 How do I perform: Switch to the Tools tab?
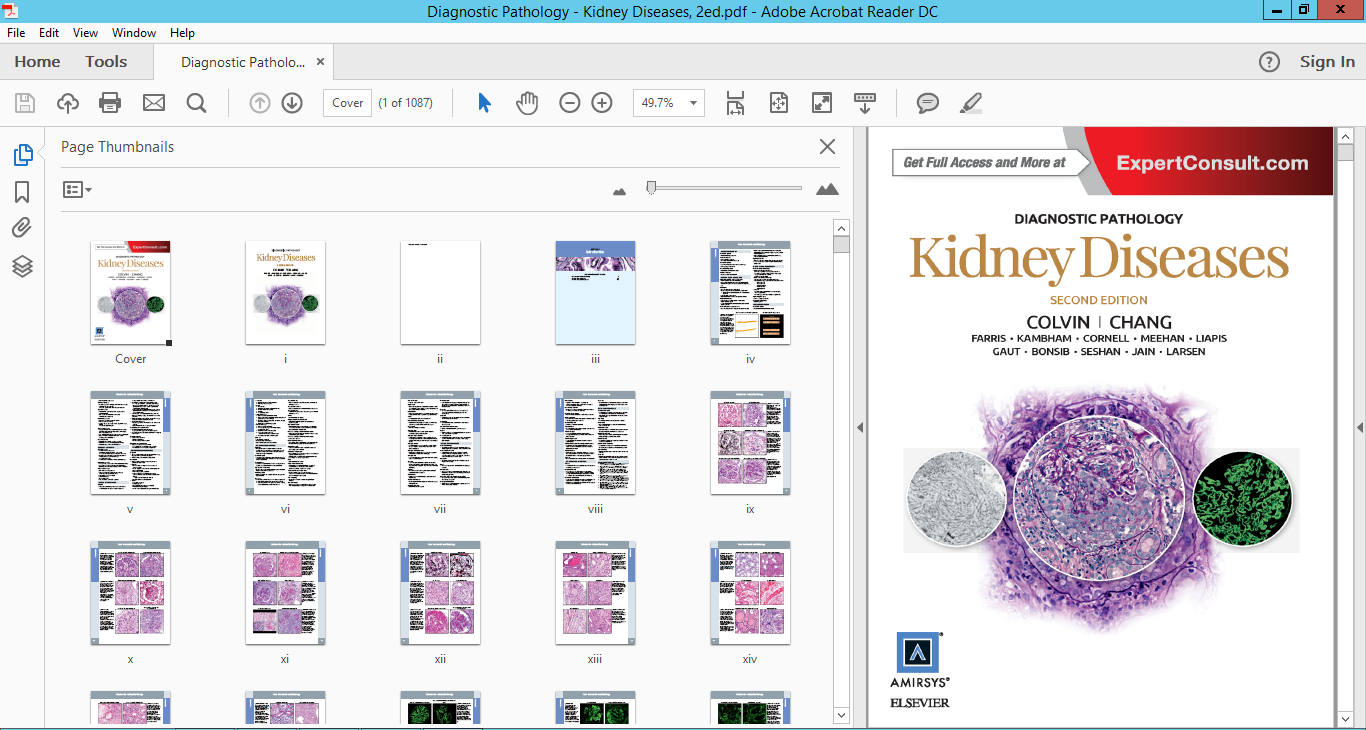[106, 62]
